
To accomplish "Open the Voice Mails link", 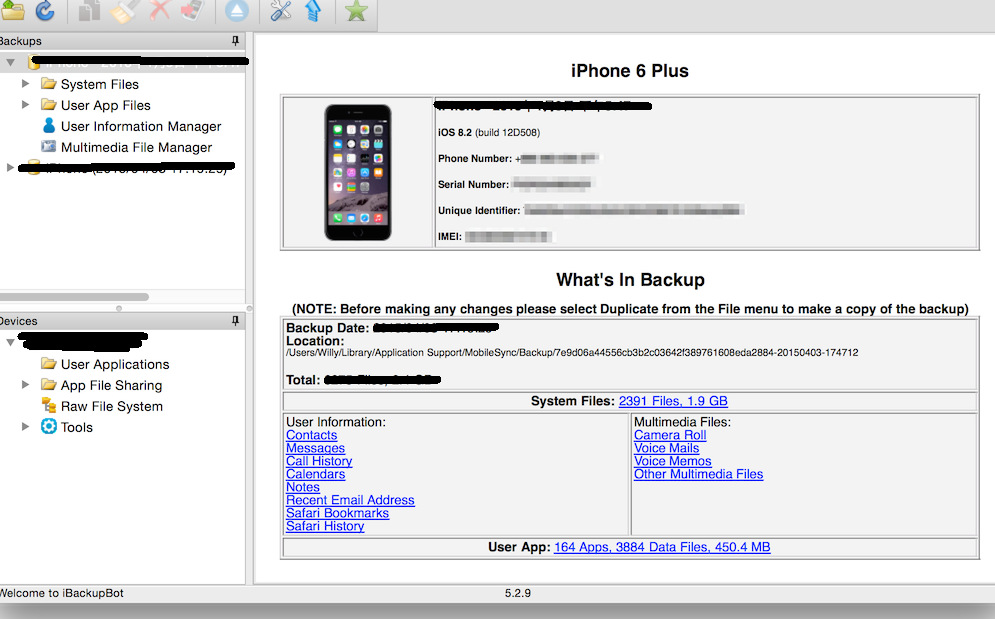I will click(x=666, y=448).
